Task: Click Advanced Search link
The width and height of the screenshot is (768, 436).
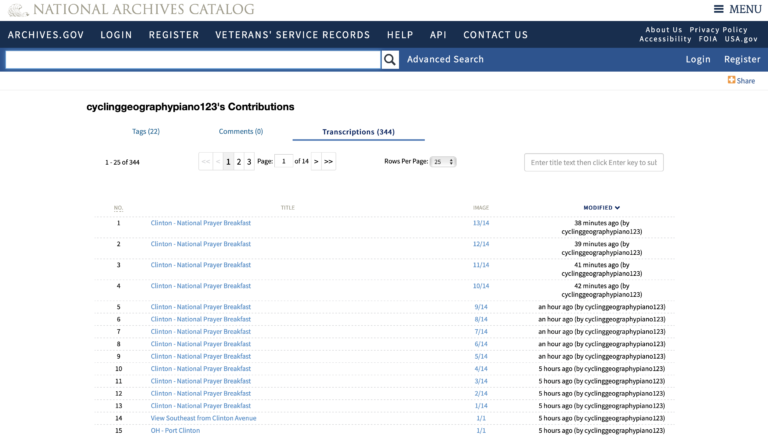Action: [x=445, y=59]
